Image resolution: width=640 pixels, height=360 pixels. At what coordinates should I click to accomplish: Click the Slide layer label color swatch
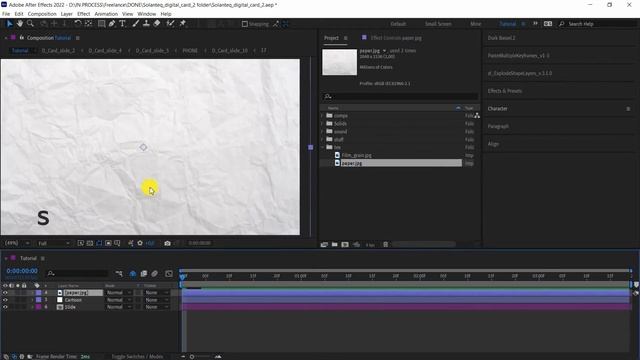[x=38, y=307]
